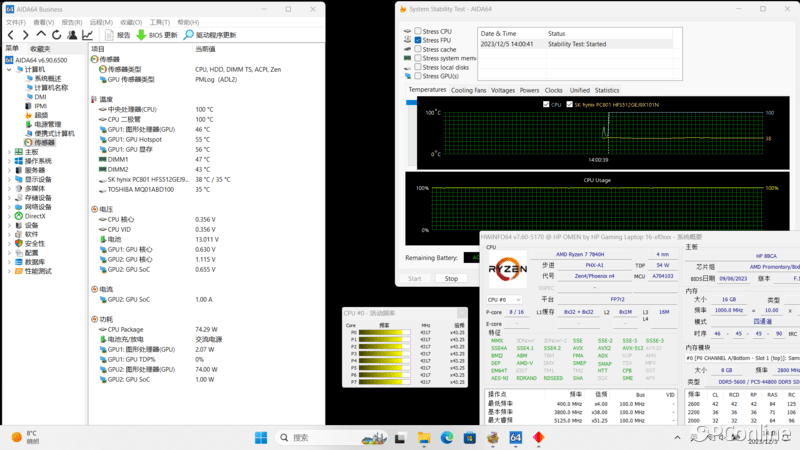
Task: Open 查看(V) menu in AIDA64
Action: coord(43,22)
